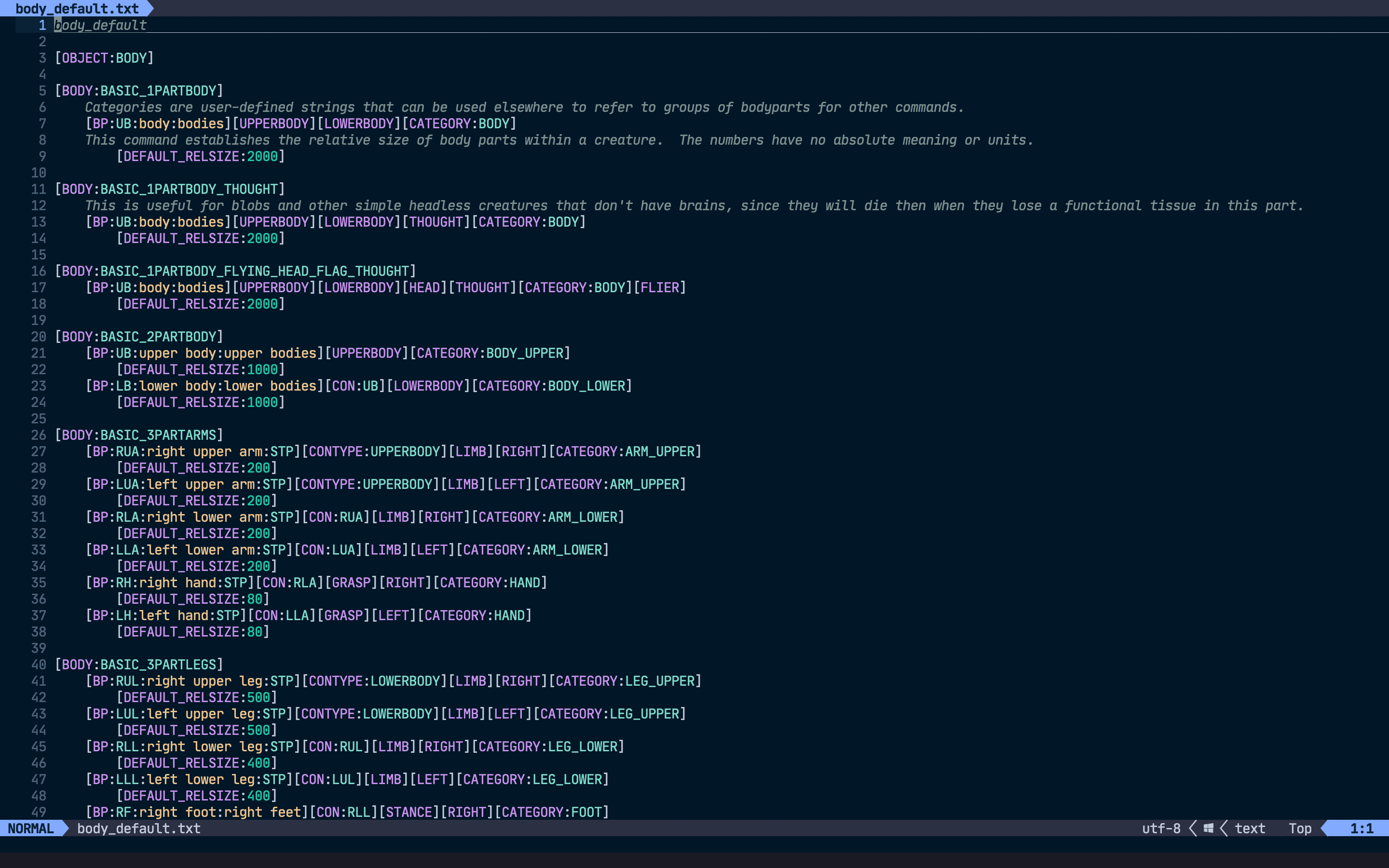The image size is (1389, 868).
Task: Click the utf-8 encoding indicator
Action: (1161, 828)
